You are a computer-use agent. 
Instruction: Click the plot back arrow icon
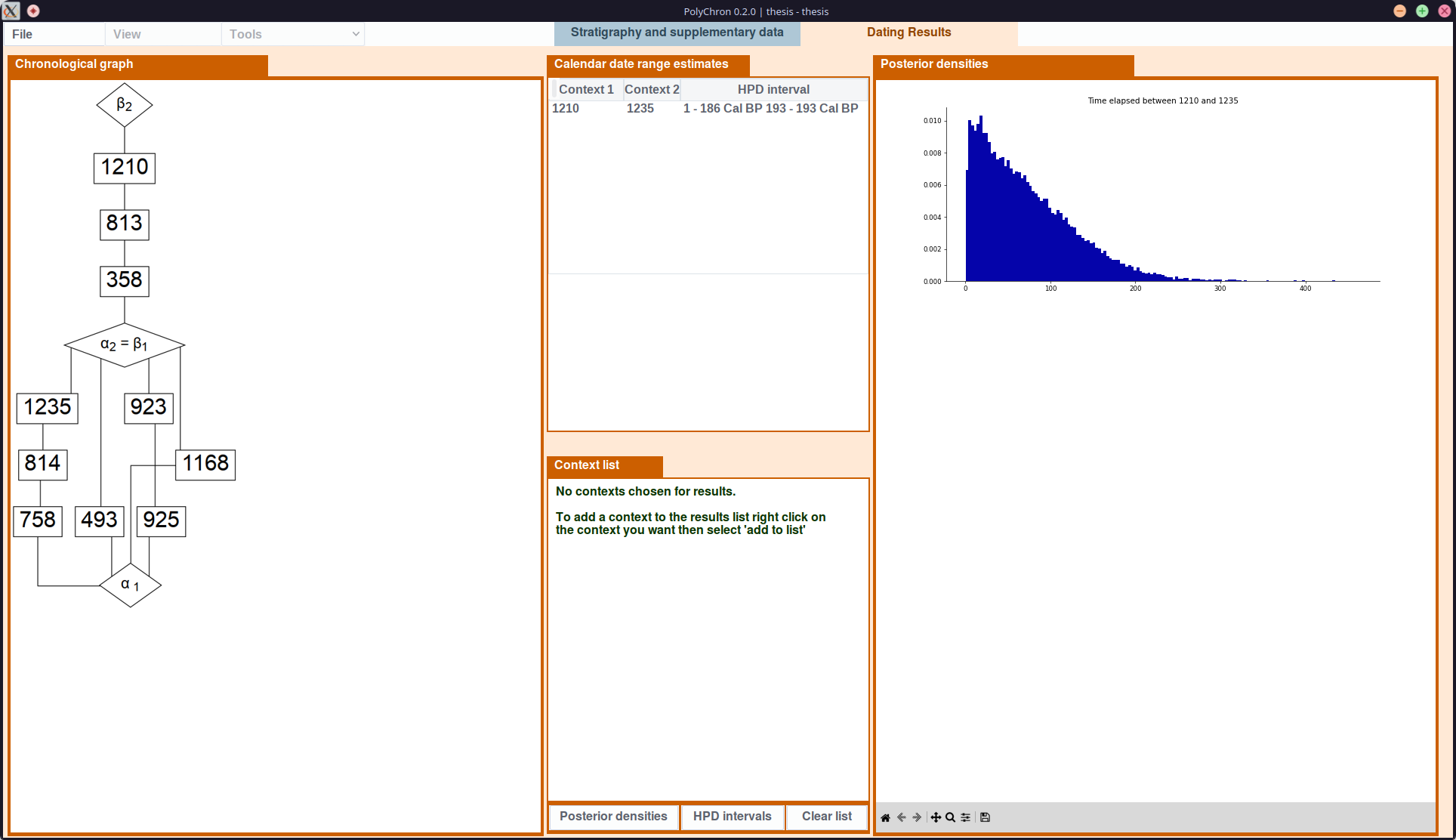coord(902,817)
